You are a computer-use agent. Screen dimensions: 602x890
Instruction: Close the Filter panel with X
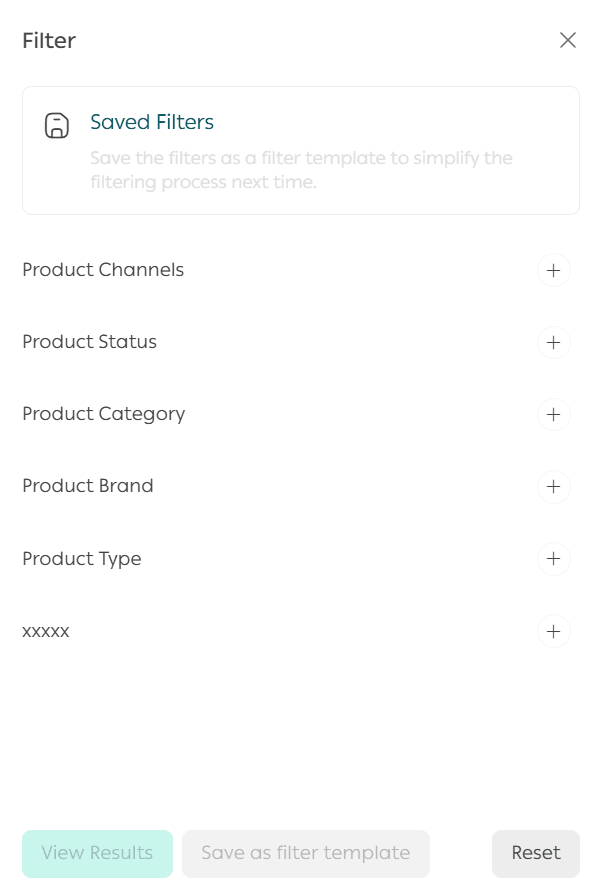click(x=568, y=40)
